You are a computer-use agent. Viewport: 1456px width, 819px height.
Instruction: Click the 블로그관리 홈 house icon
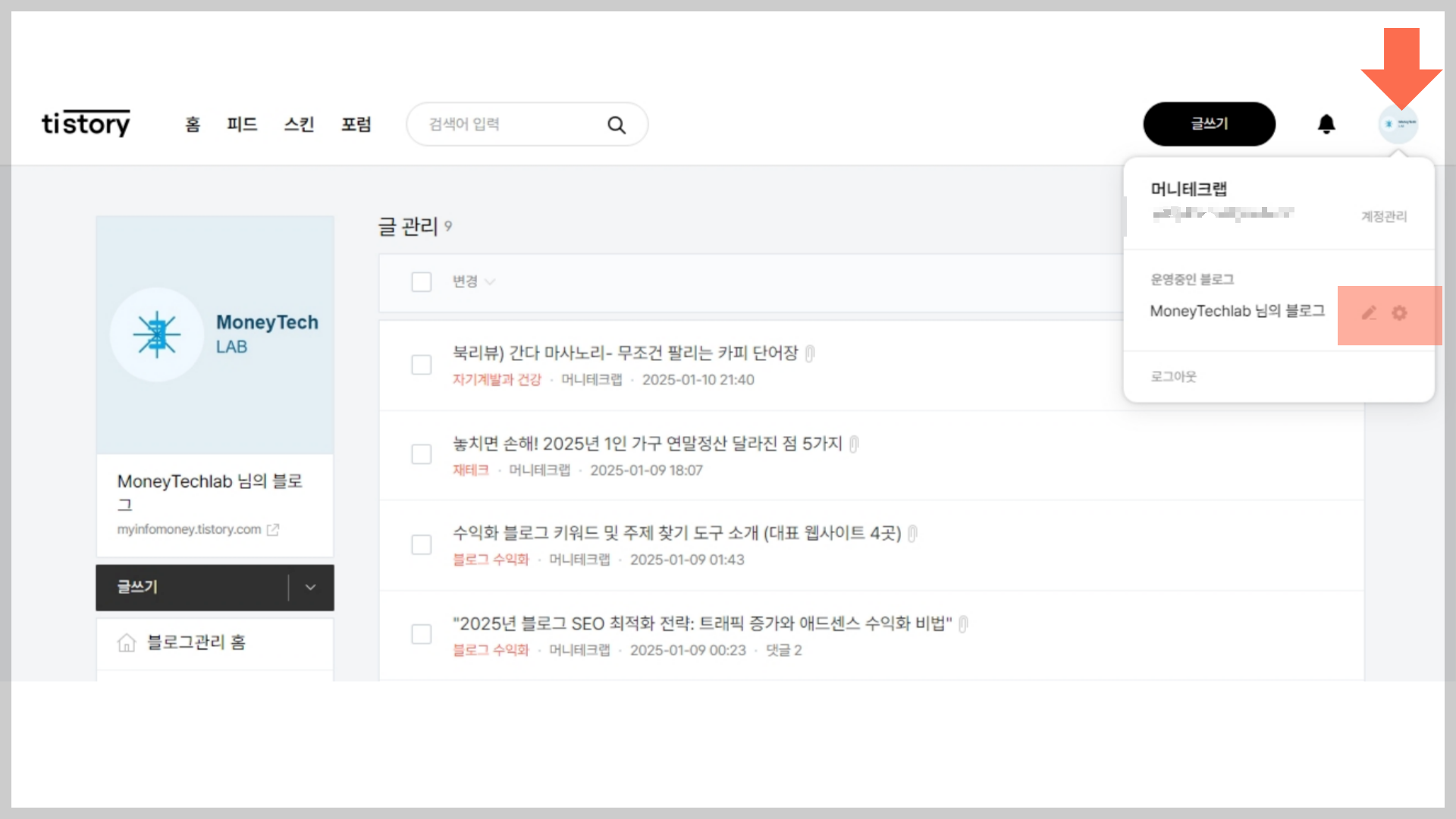(x=127, y=643)
